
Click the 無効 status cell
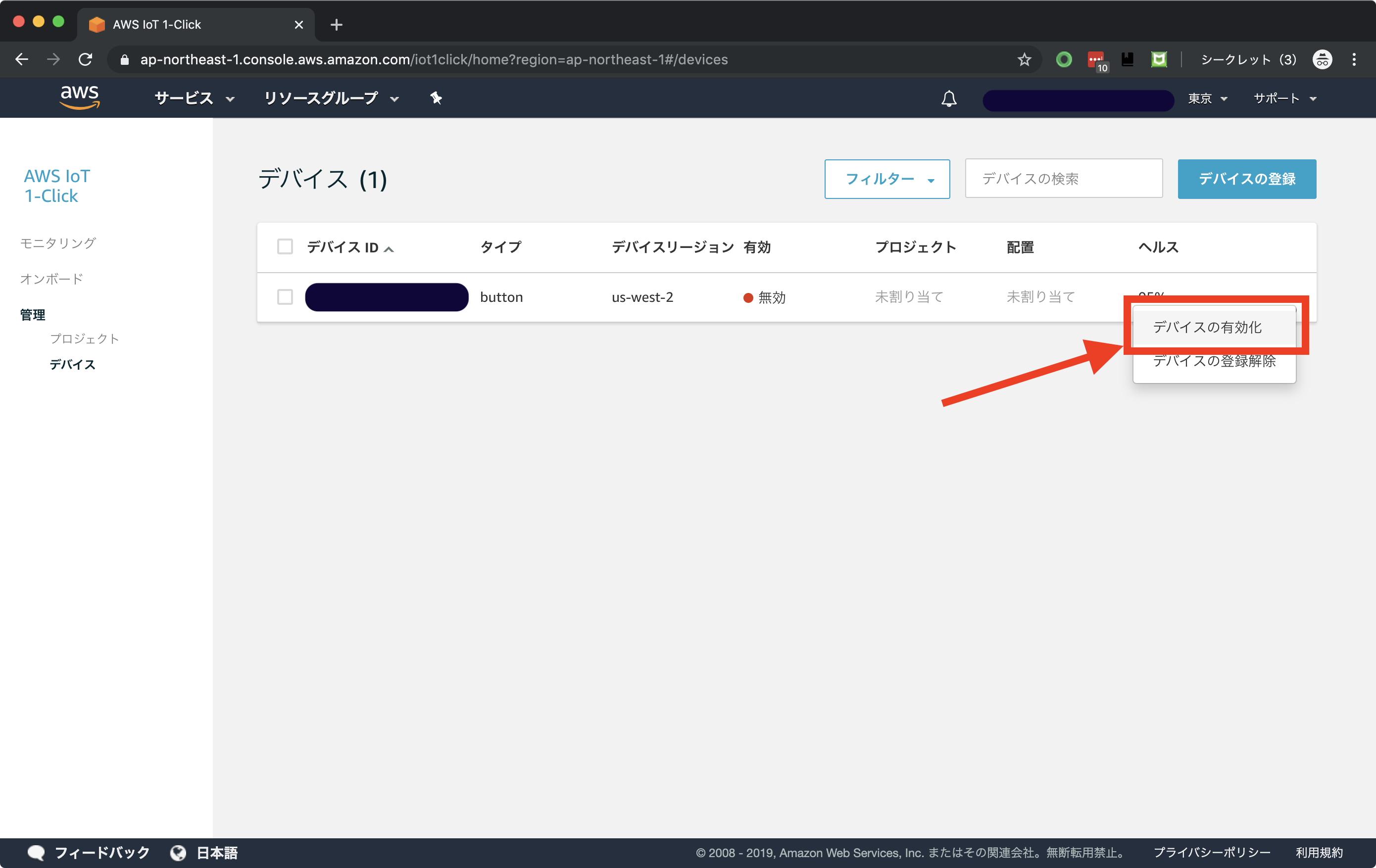coord(765,297)
